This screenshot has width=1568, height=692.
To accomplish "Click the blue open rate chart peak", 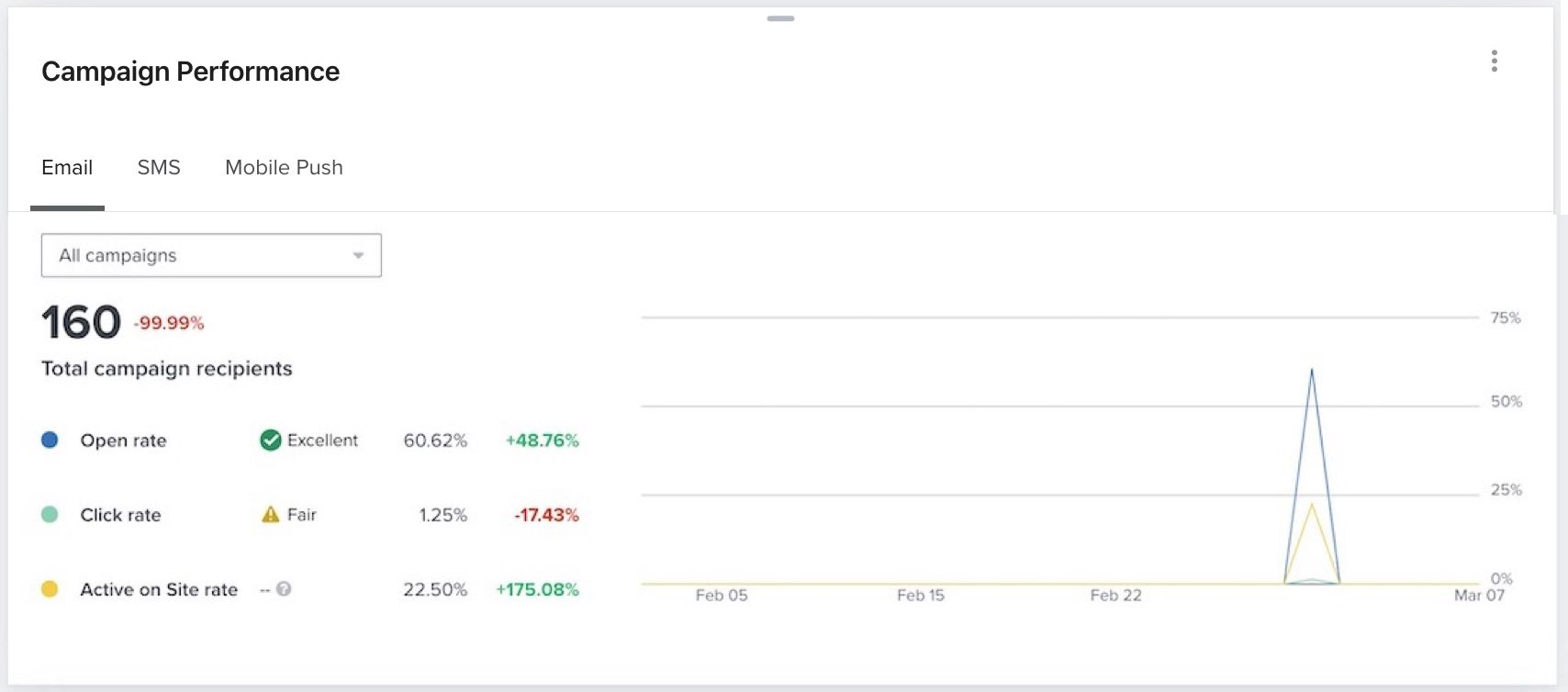I will (x=1312, y=371).
